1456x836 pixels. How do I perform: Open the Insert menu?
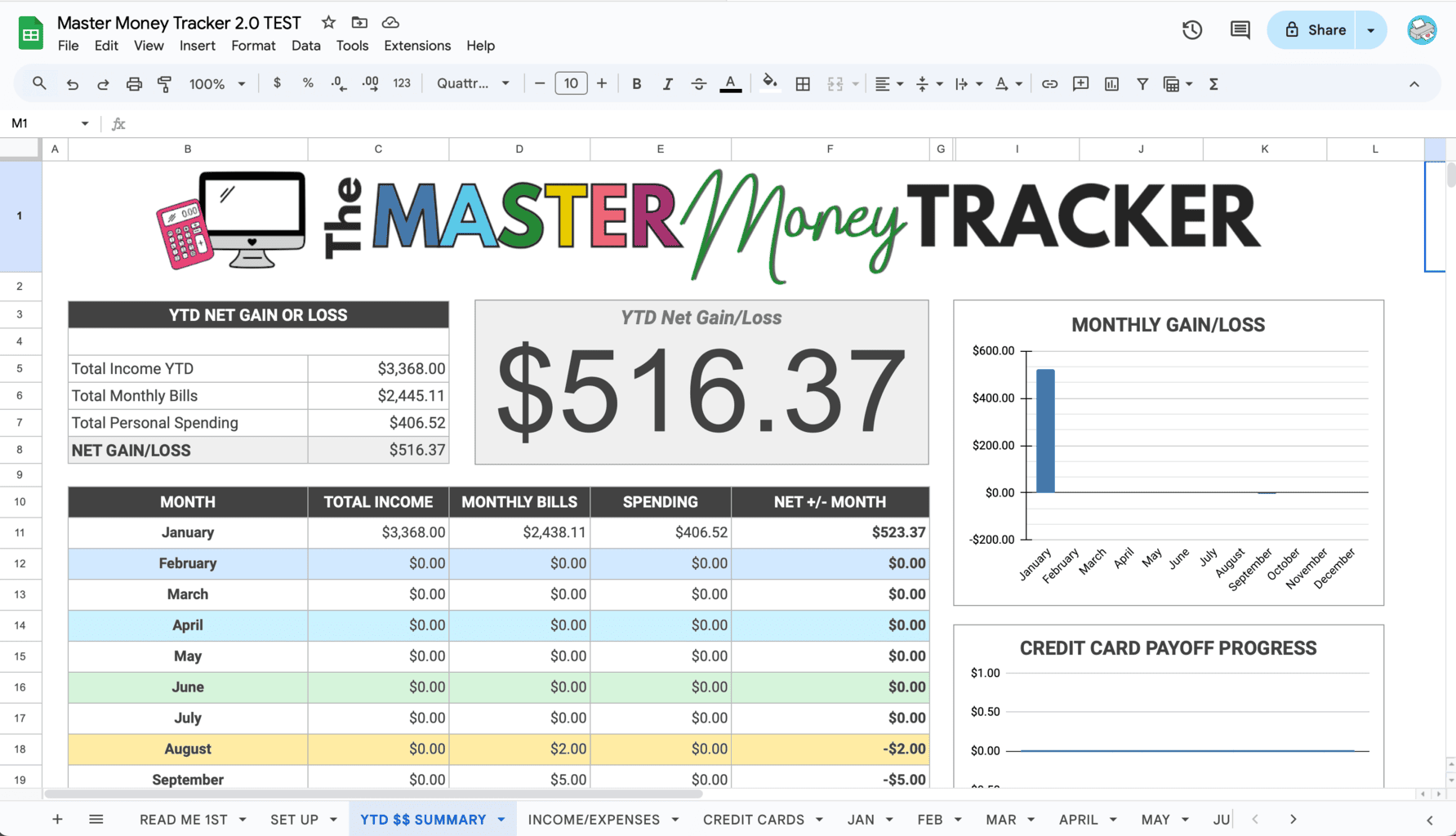point(197,46)
